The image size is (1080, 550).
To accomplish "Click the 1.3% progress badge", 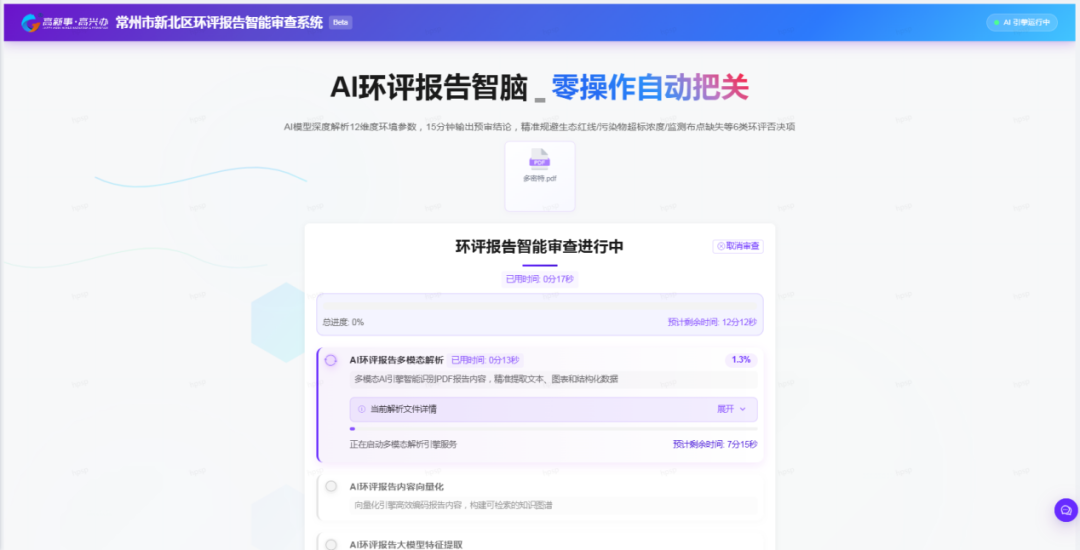I will tap(741, 360).
